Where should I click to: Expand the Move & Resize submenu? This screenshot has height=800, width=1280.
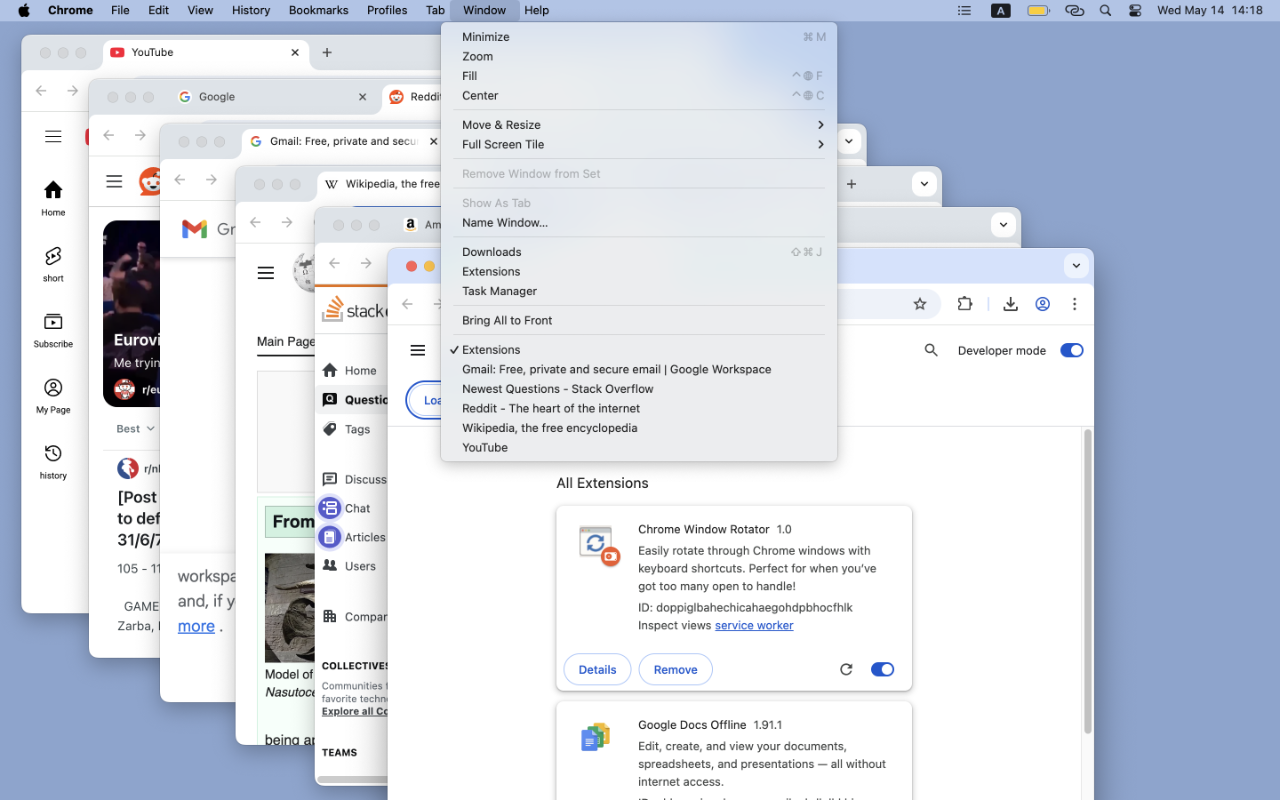point(638,125)
